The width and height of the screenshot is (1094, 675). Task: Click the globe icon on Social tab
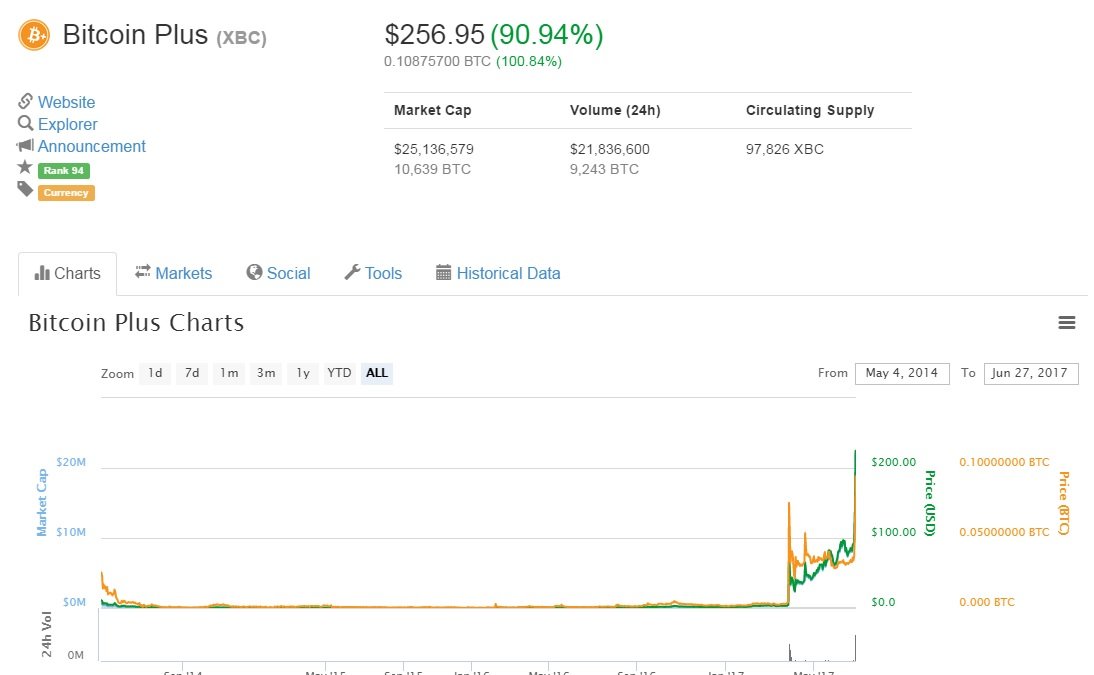pyautogui.click(x=254, y=272)
